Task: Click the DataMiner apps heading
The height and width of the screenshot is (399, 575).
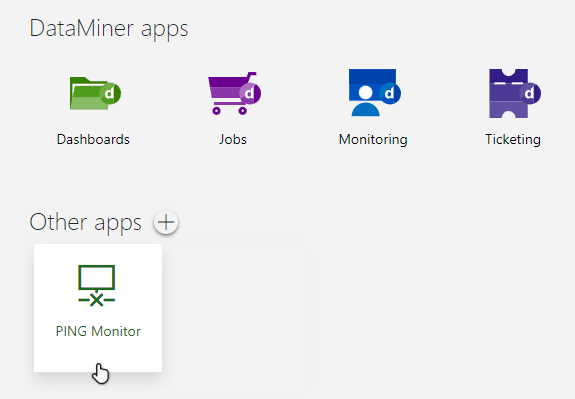Action: pos(109,29)
